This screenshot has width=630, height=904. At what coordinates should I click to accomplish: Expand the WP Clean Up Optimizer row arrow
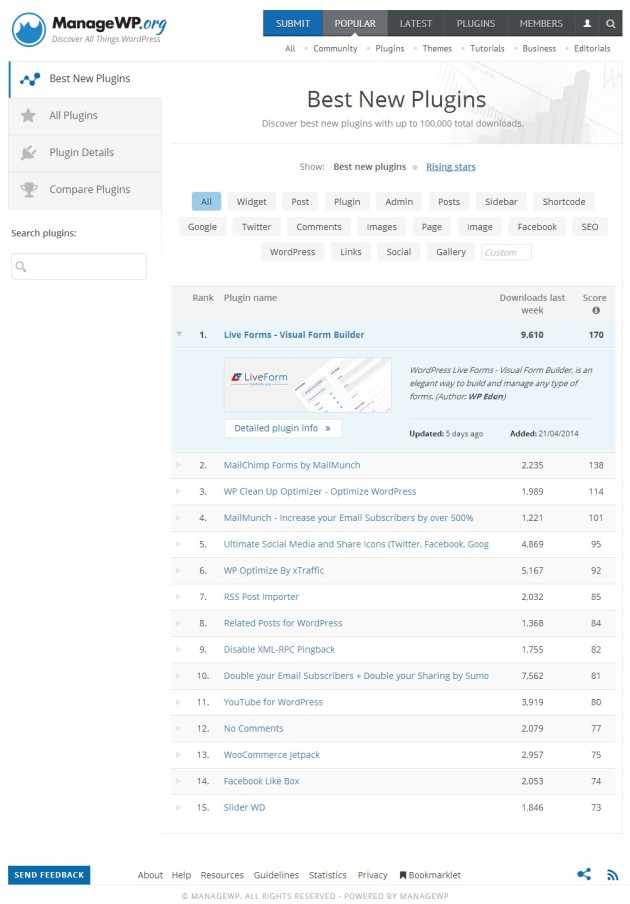[x=178, y=491]
